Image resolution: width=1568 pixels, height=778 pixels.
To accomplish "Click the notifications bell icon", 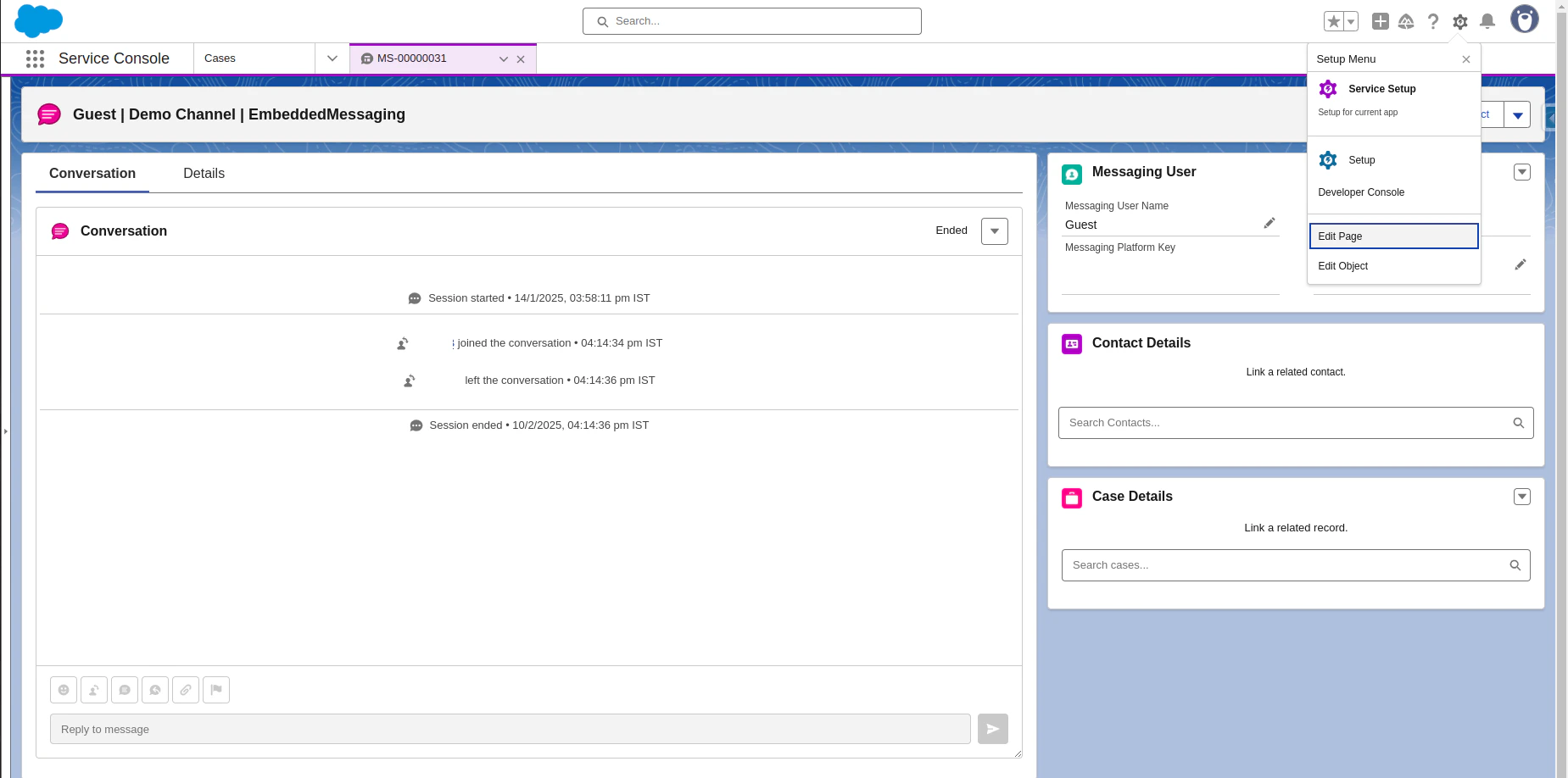I will 1486,21.
